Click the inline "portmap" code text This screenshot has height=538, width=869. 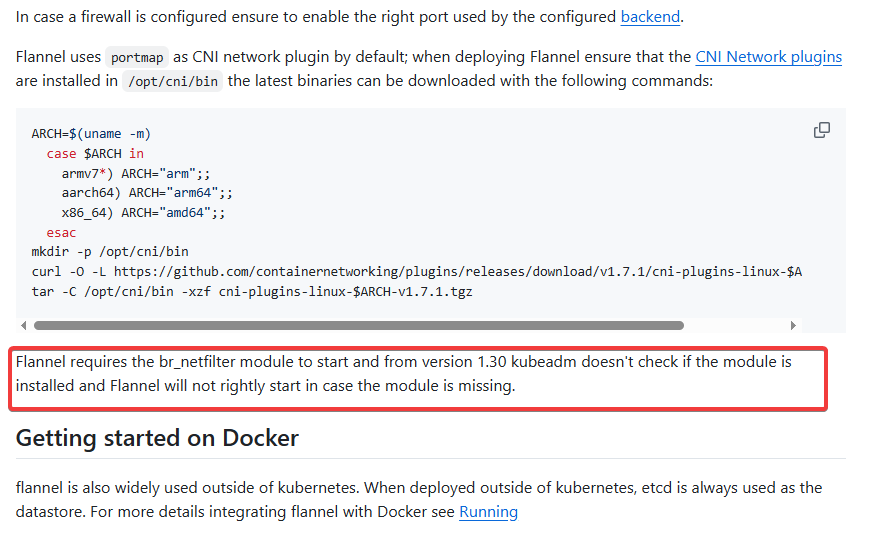click(x=135, y=58)
